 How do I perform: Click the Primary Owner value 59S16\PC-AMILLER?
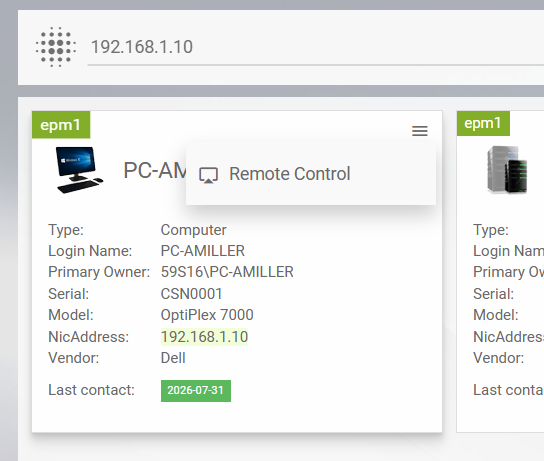coord(227,272)
